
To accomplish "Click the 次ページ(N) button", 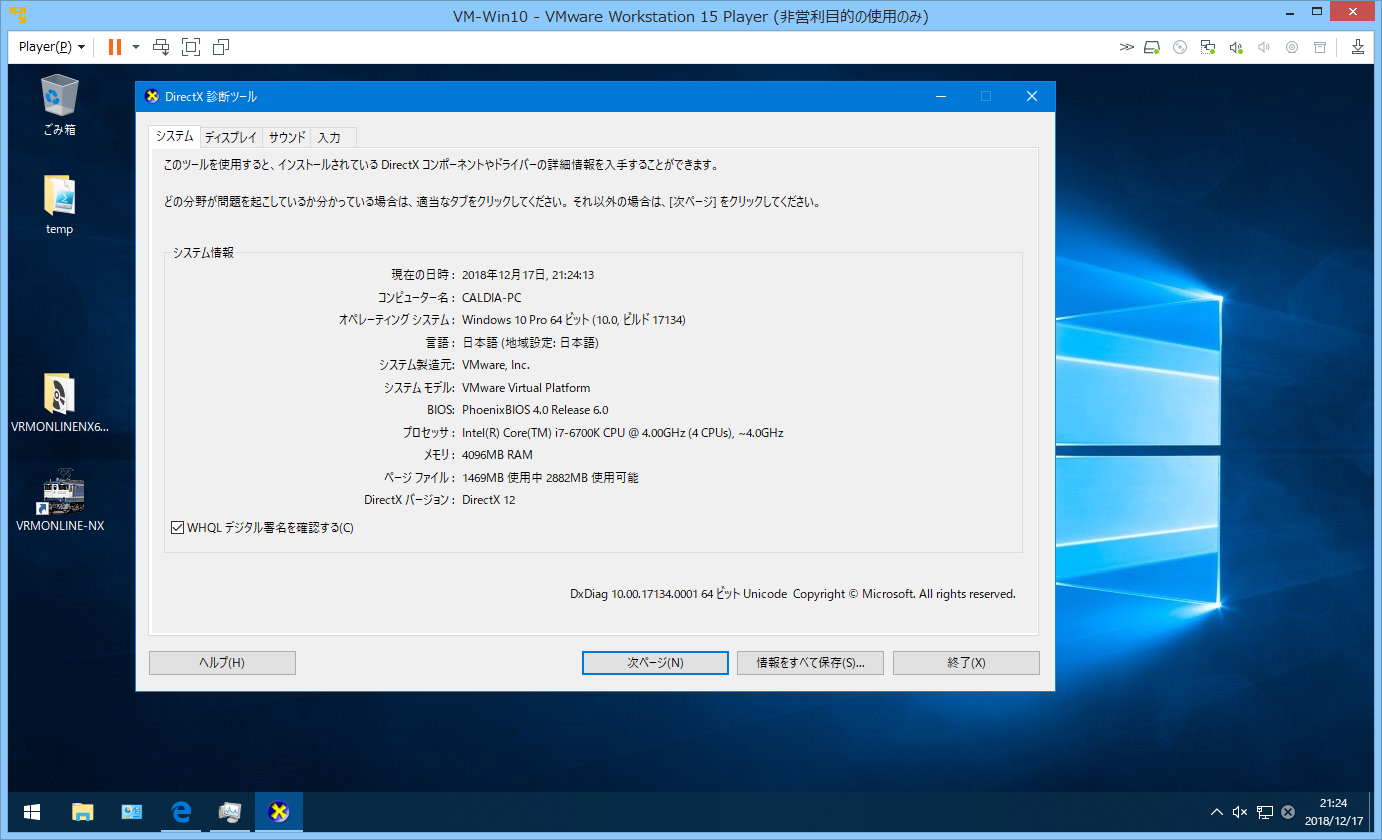I will point(655,663).
